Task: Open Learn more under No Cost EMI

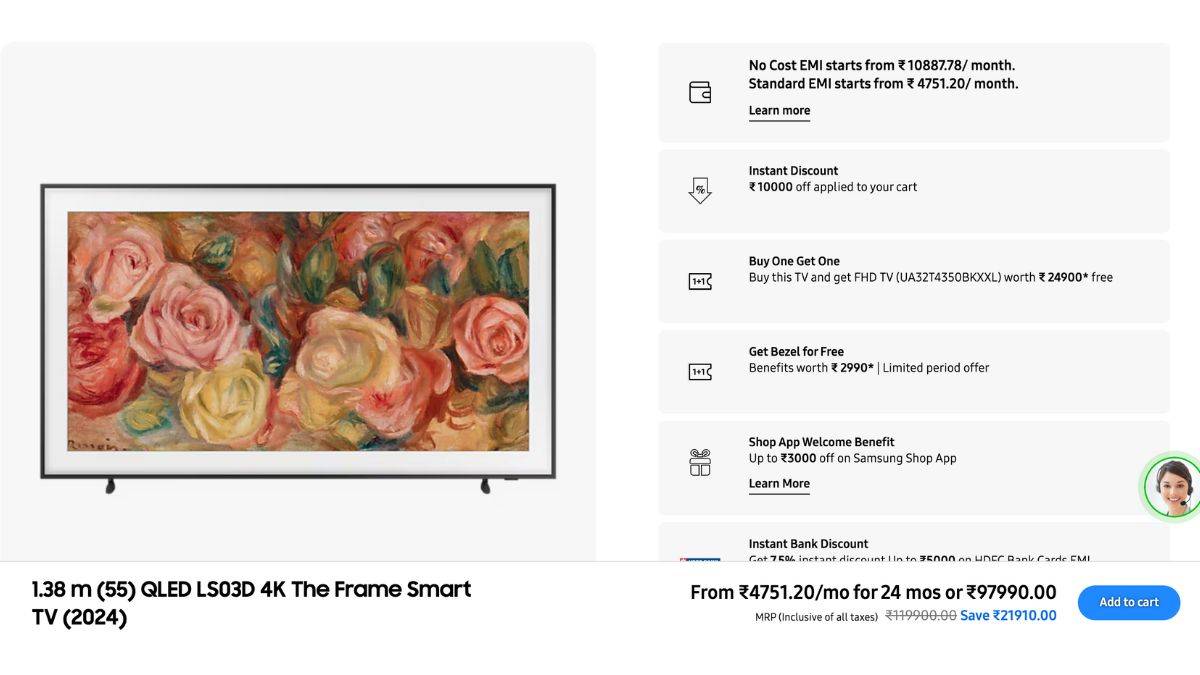Action: 779,110
